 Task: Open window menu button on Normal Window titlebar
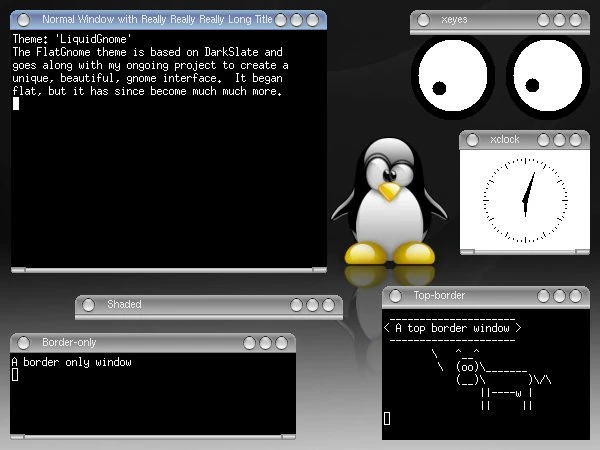[x=23, y=20]
